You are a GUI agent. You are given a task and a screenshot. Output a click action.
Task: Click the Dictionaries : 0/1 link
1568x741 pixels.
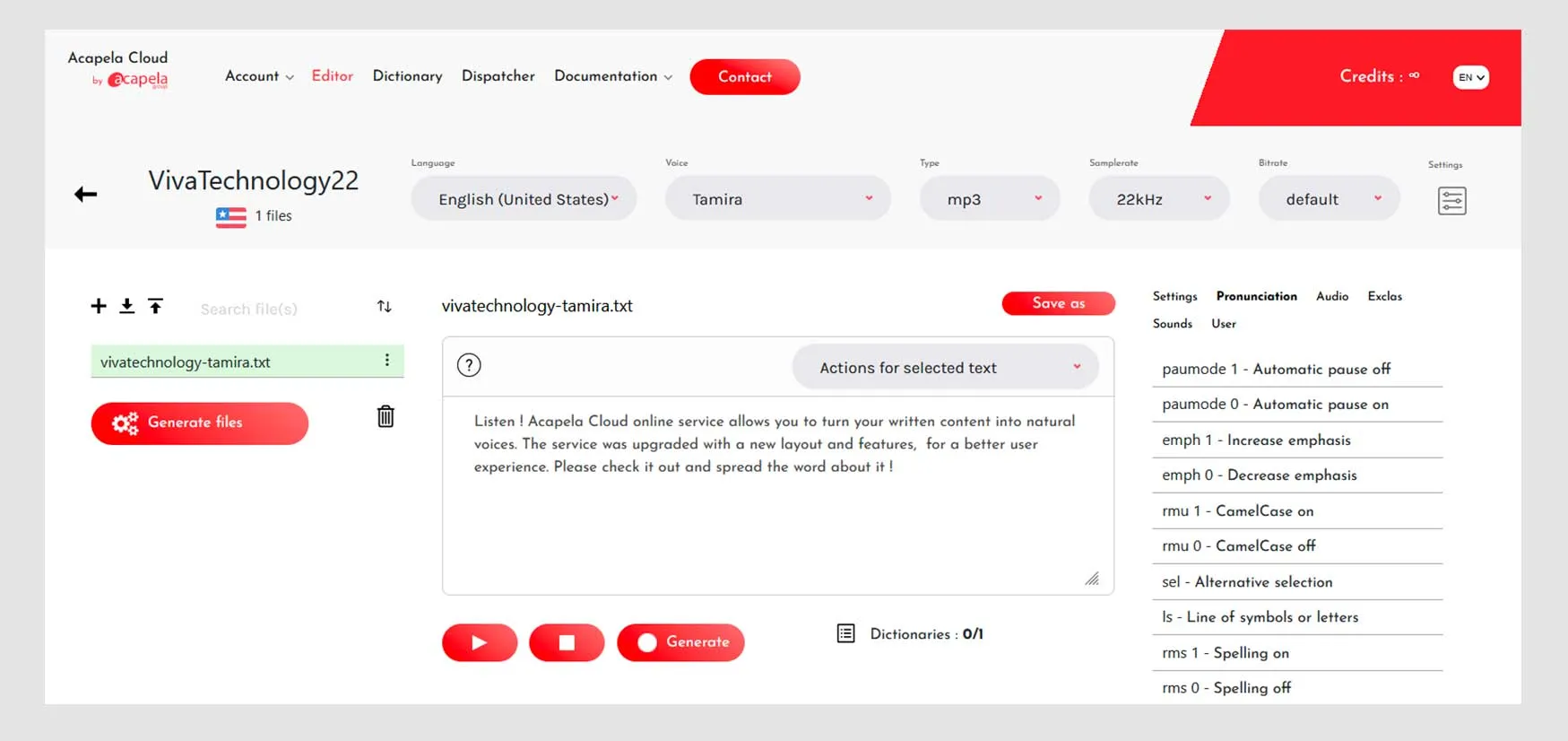click(926, 634)
